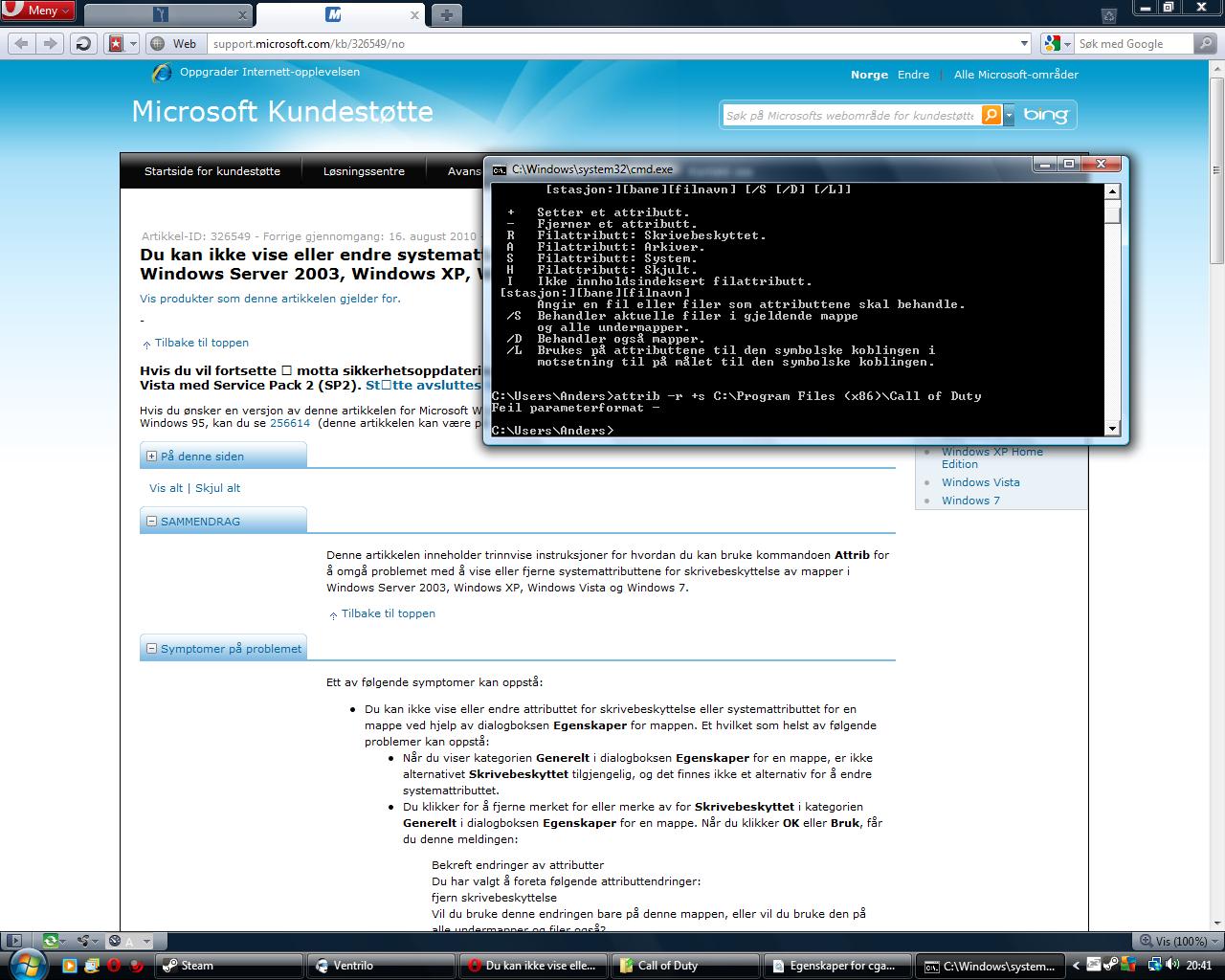Image resolution: width=1225 pixels, height=980 pixels.
Task: Reload the page
Action: (x=83, y=43)
